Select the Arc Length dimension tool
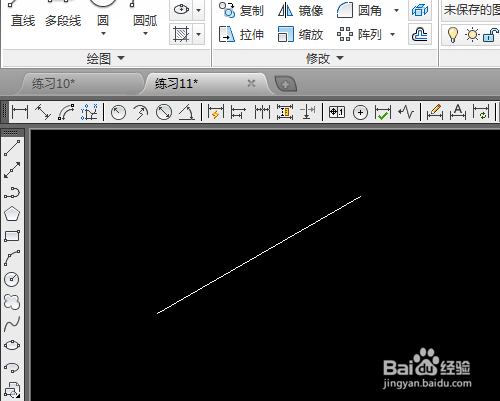This screenshot has width=500, height=401. [x=66, y=112]
